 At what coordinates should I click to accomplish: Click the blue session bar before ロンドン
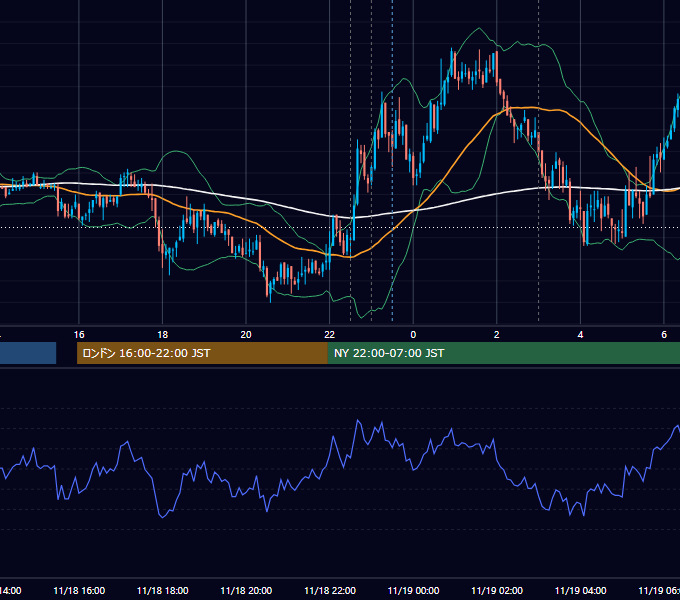28,353
